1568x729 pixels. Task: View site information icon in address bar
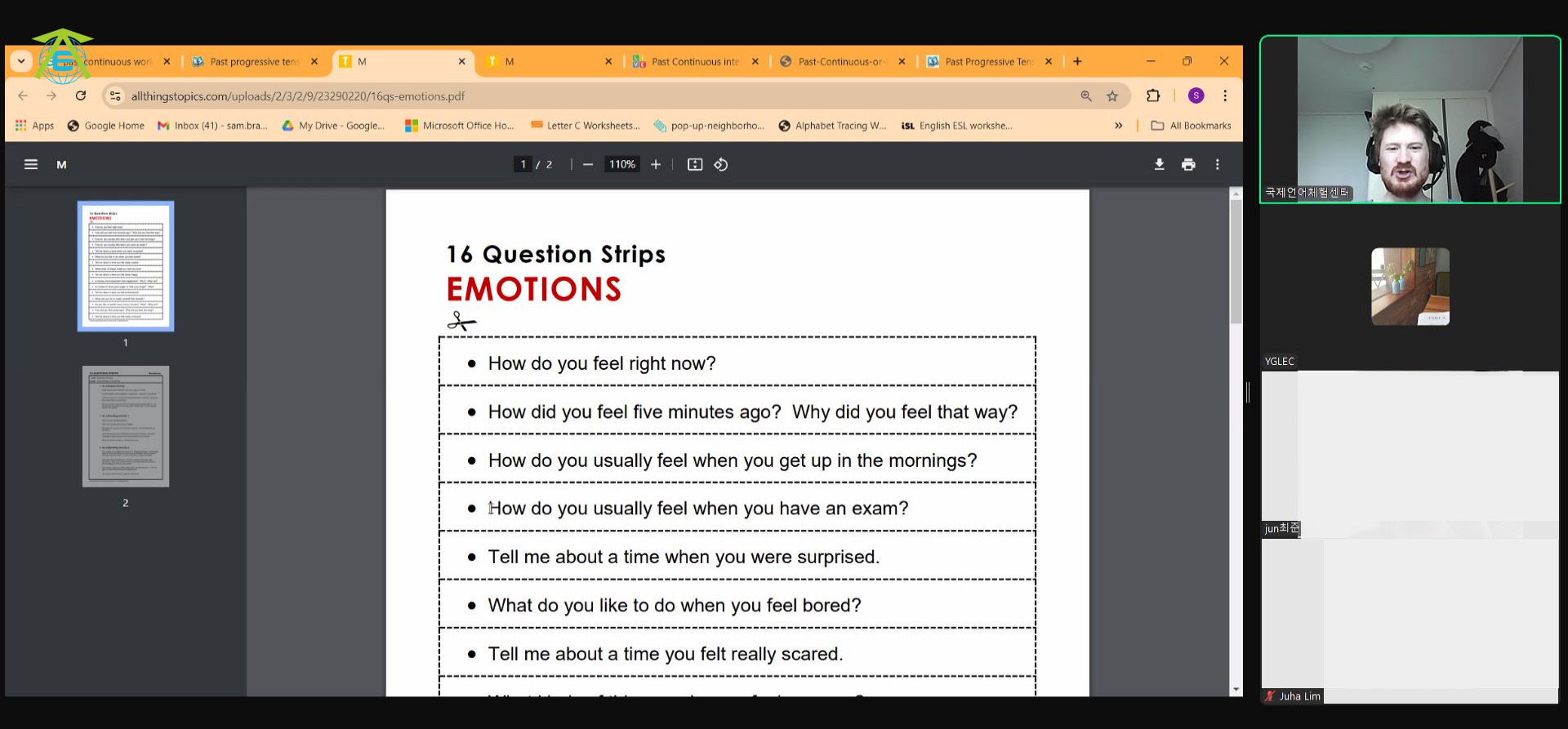coord(115,96)
